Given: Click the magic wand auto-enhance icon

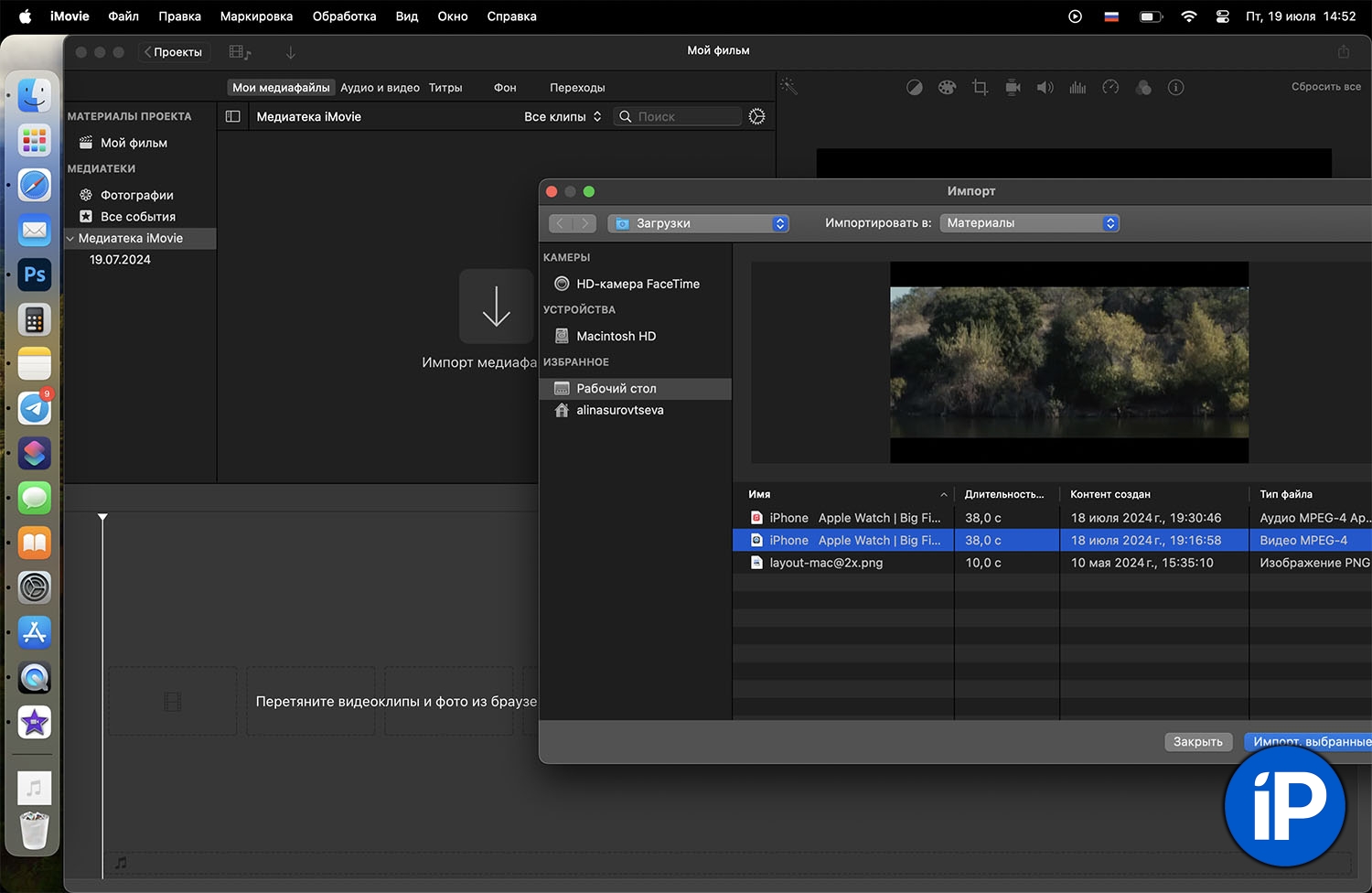Looking at the screenshot, I should pyautogui.click(x=788, y=87).
